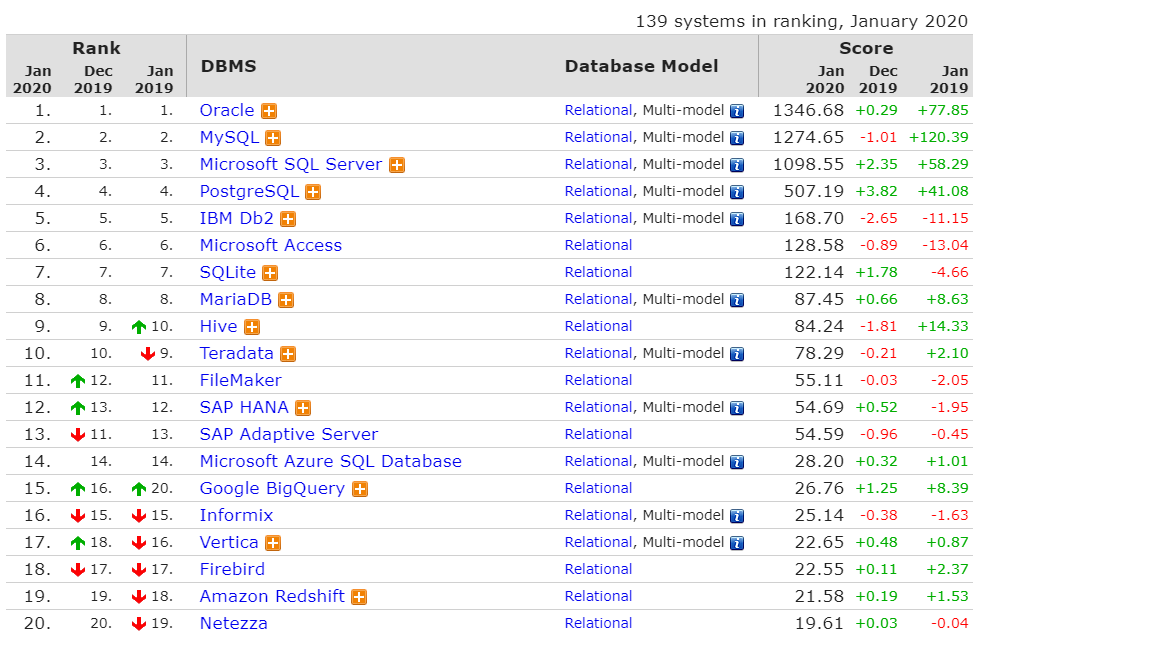Click the score value 84.24
This screenshot has width=1152, height=648.
click(819, 326)
